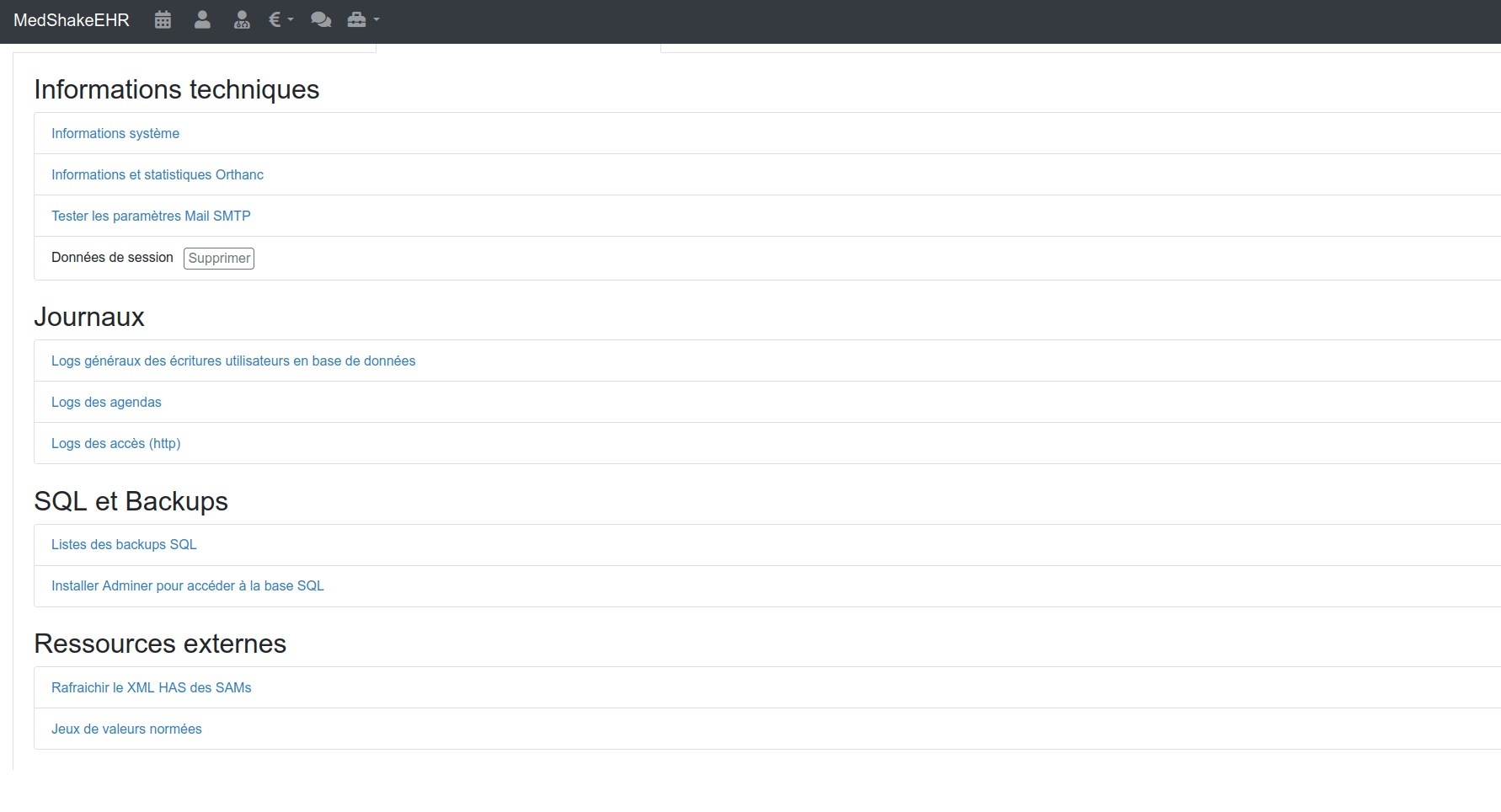Open the patients list icon

(202, 20)
